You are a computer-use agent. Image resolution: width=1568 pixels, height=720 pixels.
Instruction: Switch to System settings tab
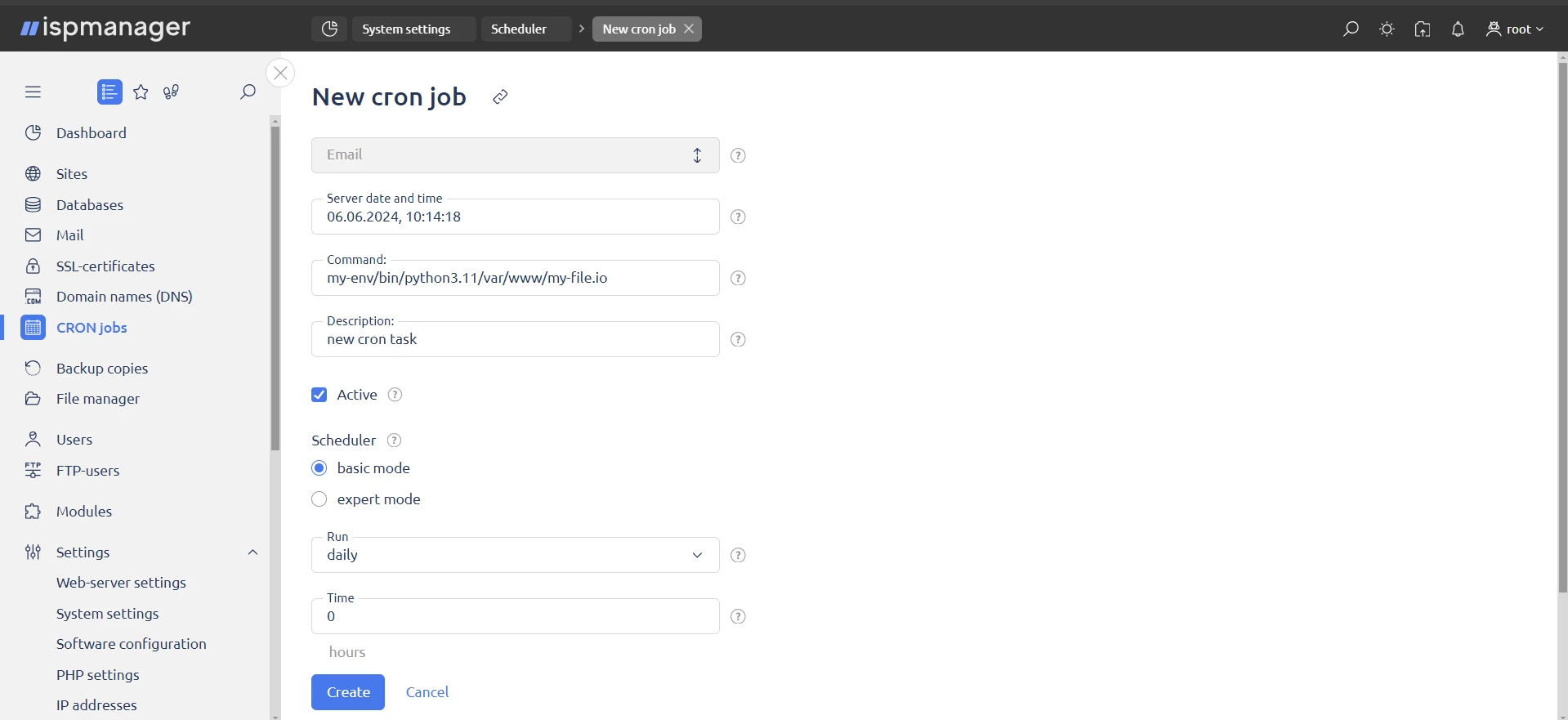coord(414,29)
